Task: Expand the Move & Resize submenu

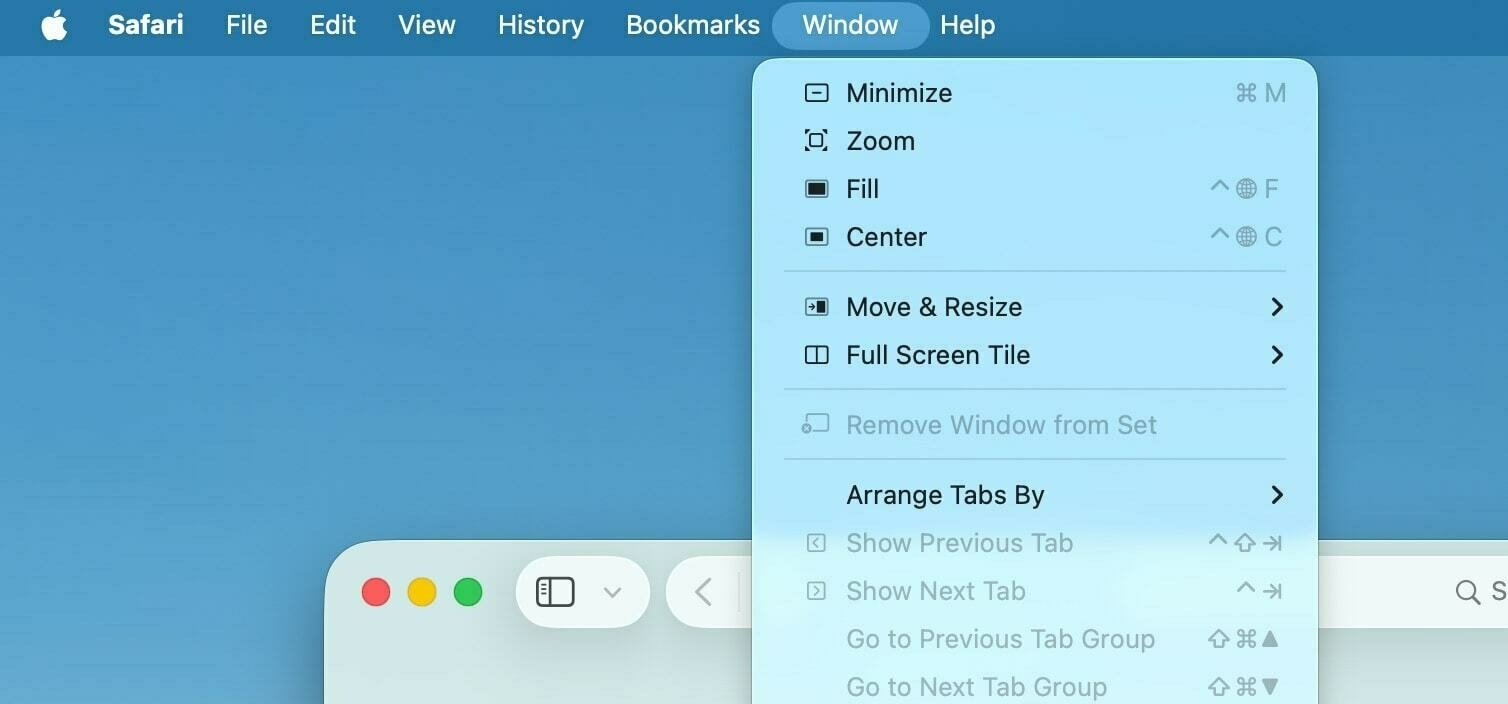Action: pos(1035,307)
